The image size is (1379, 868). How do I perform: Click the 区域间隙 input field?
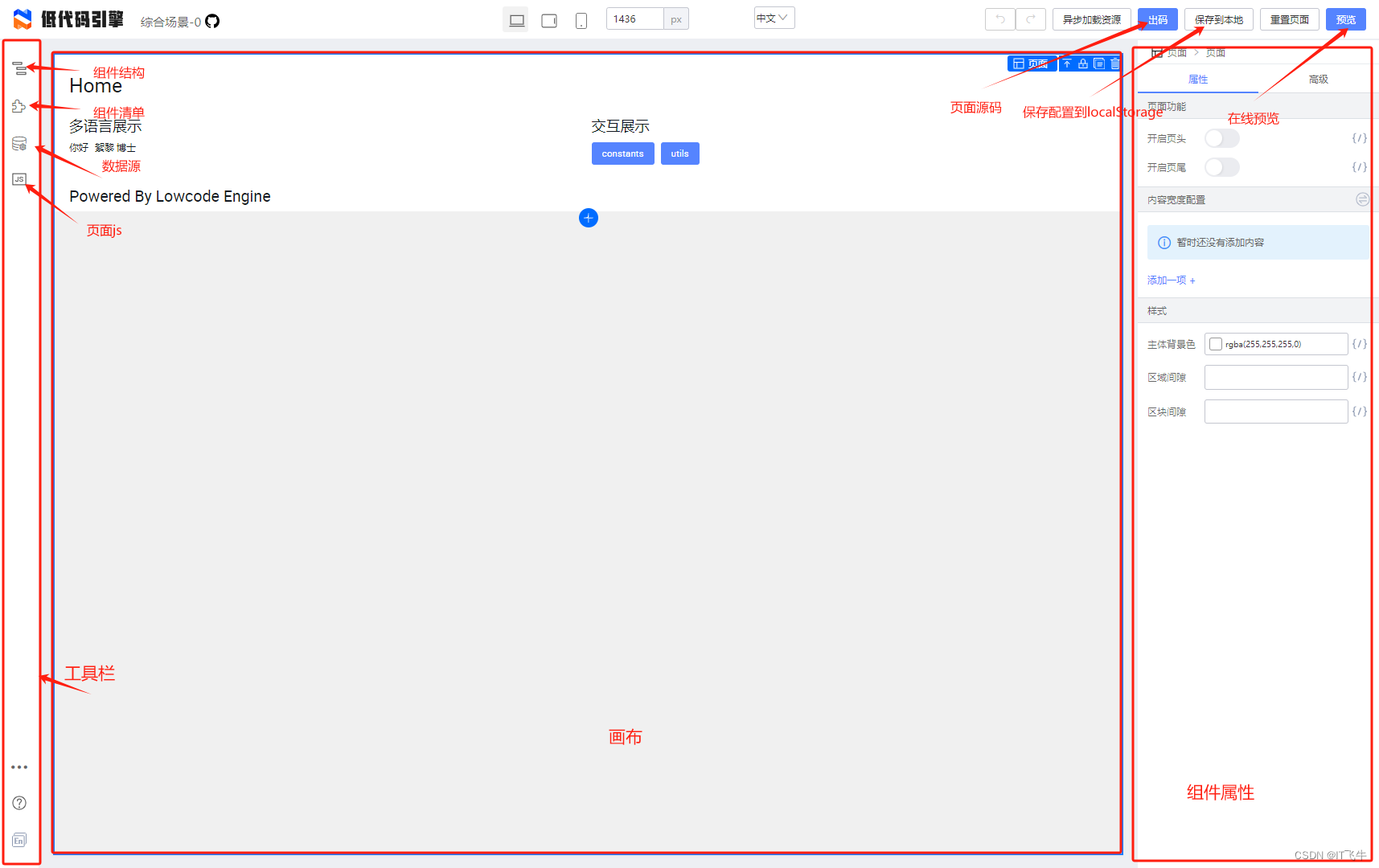1276,377
